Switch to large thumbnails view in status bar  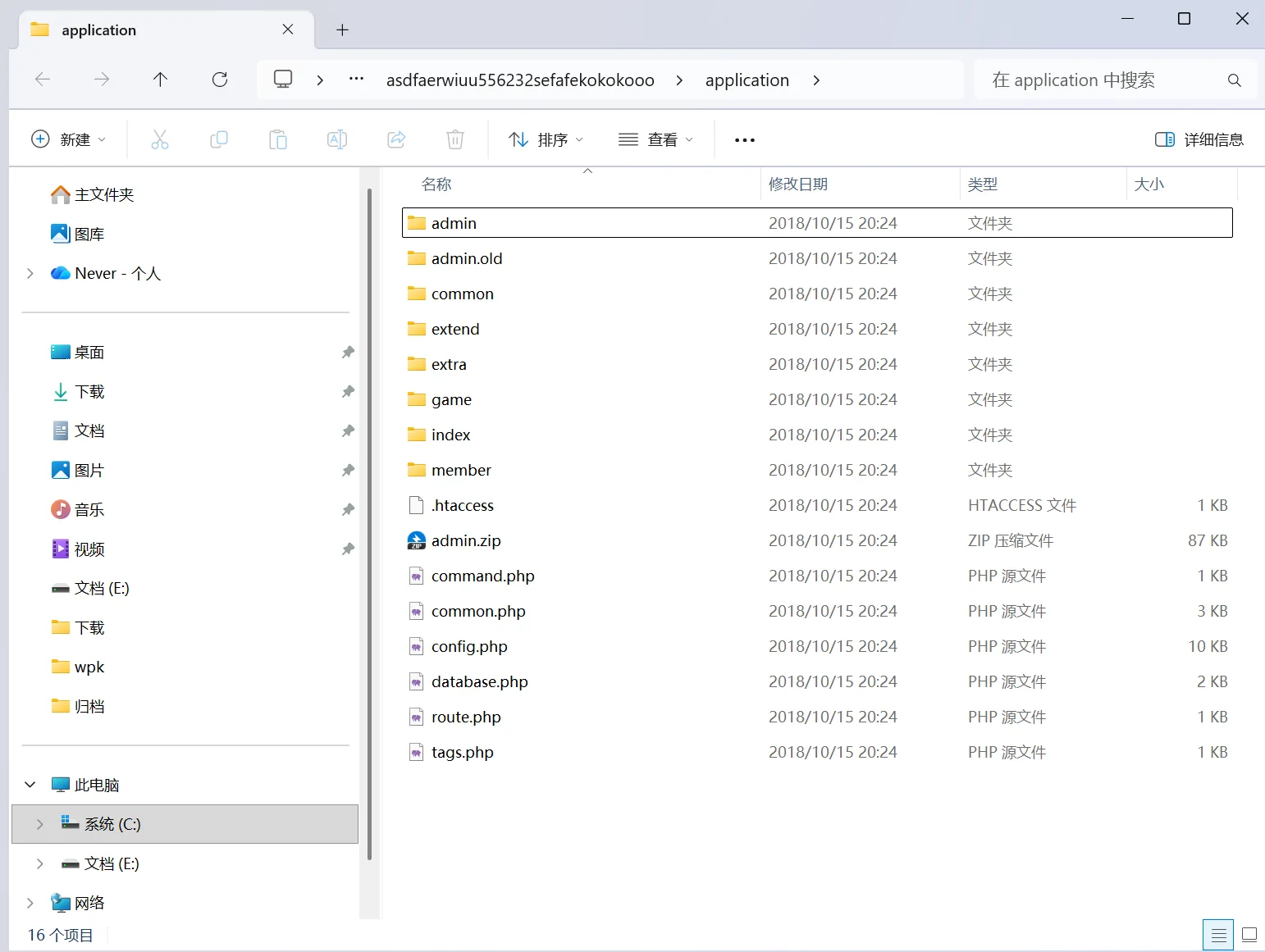[x=1249, y=935]
